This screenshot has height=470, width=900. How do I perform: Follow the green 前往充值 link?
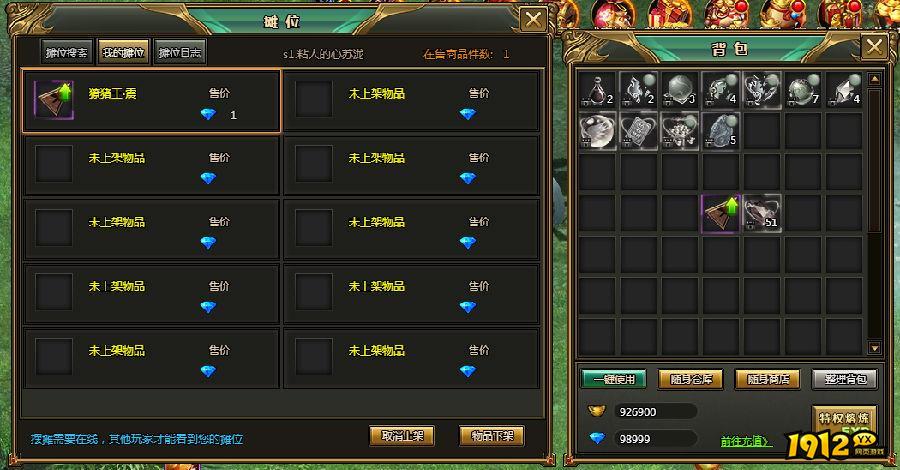pos(746,441)
